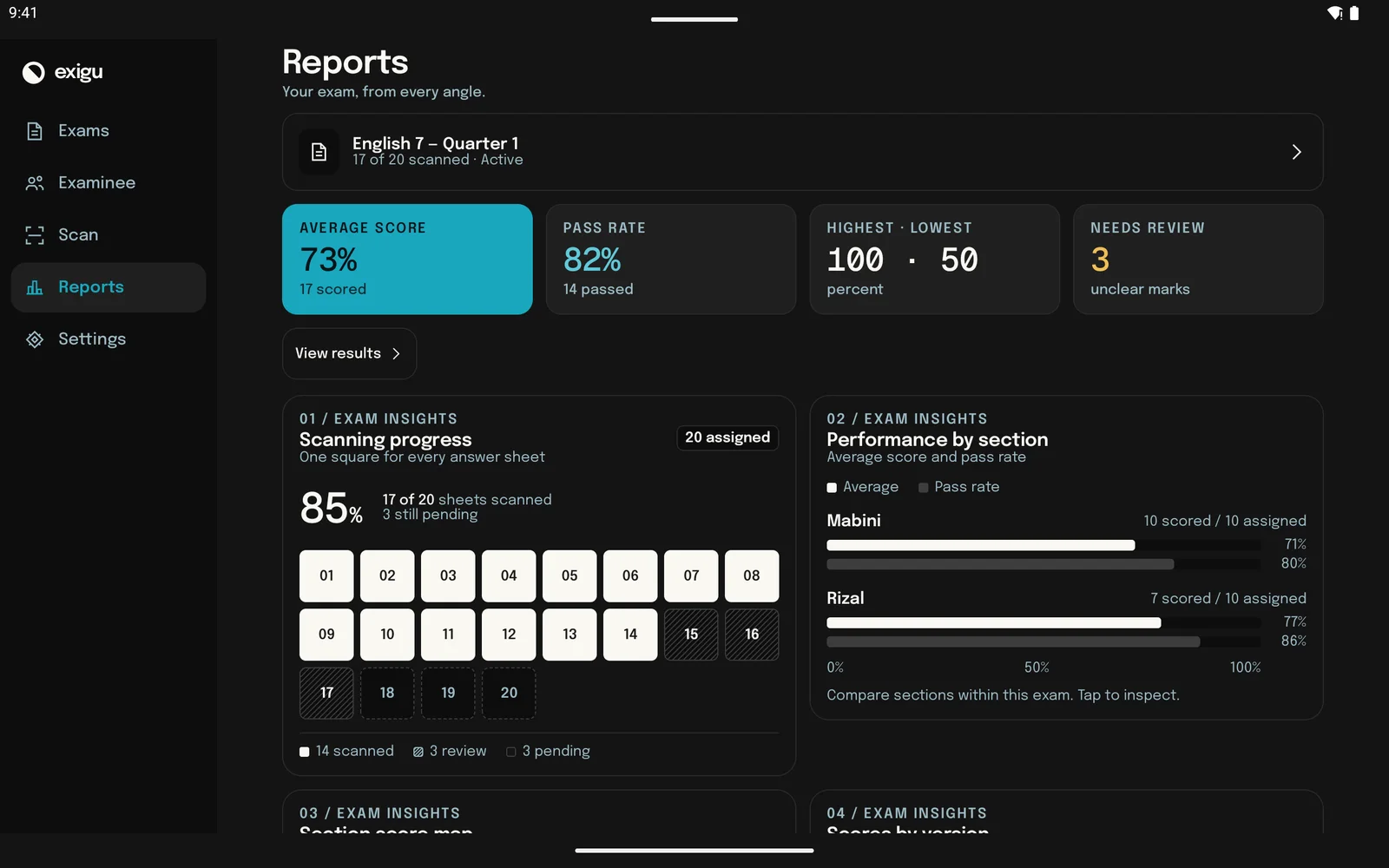This screenshot has width=1389, height=868.
Task: Select pending sheet square 20
Action: pos(509,693)
